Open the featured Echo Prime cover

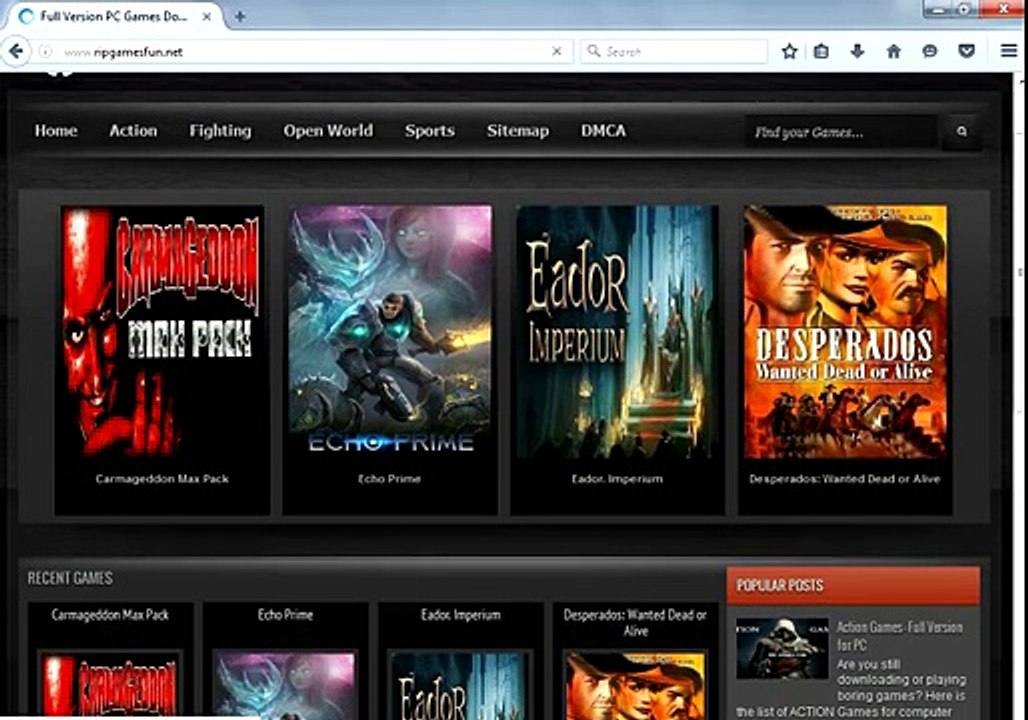coord(390,331)
